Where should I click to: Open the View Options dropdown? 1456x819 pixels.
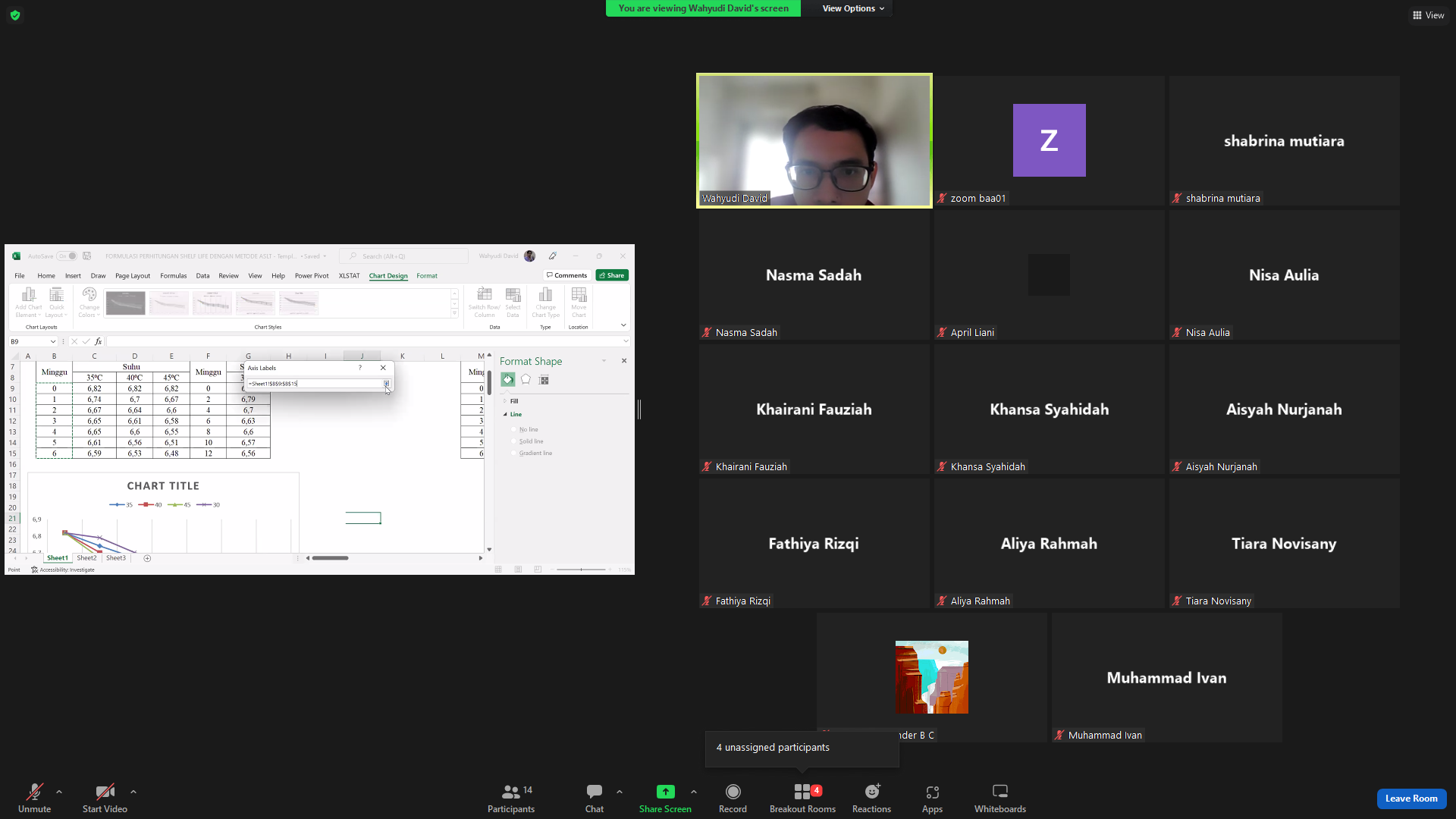pyautogui.click(x=853, y=8)
